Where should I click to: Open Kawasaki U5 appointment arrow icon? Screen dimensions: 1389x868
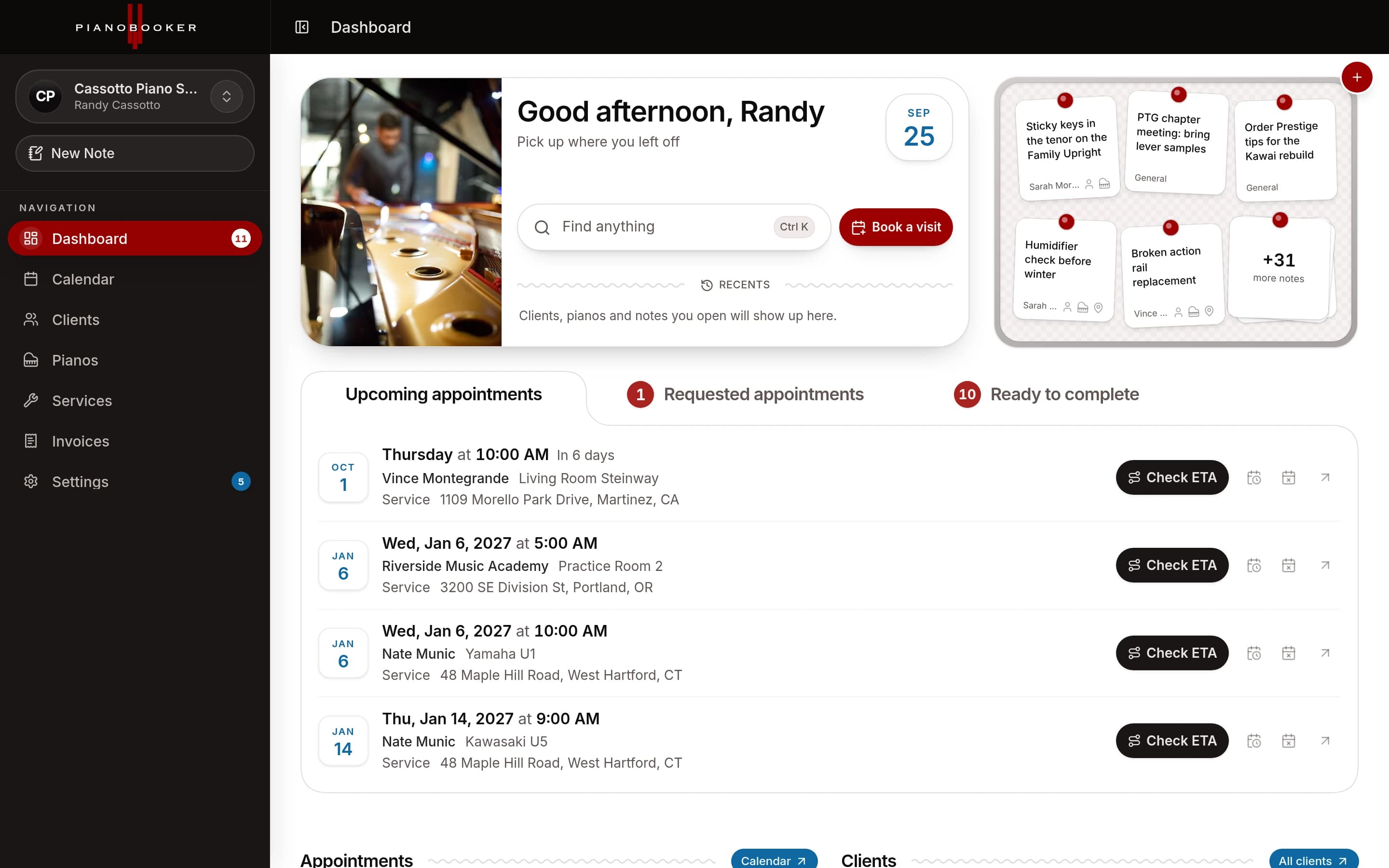click(x=1325, y=741)
